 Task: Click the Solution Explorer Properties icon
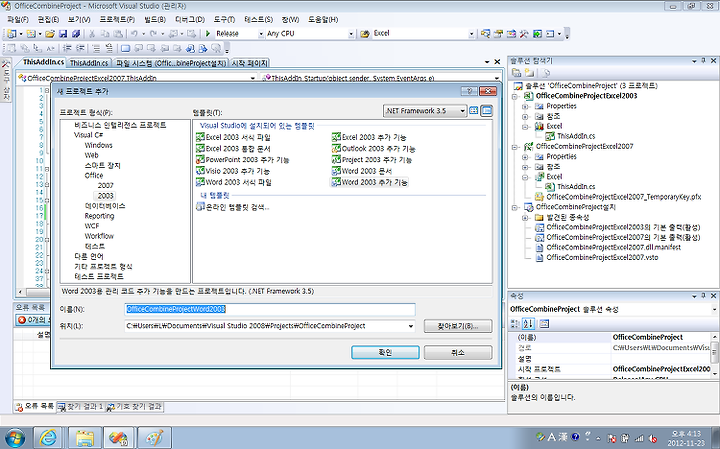point(516,73)
